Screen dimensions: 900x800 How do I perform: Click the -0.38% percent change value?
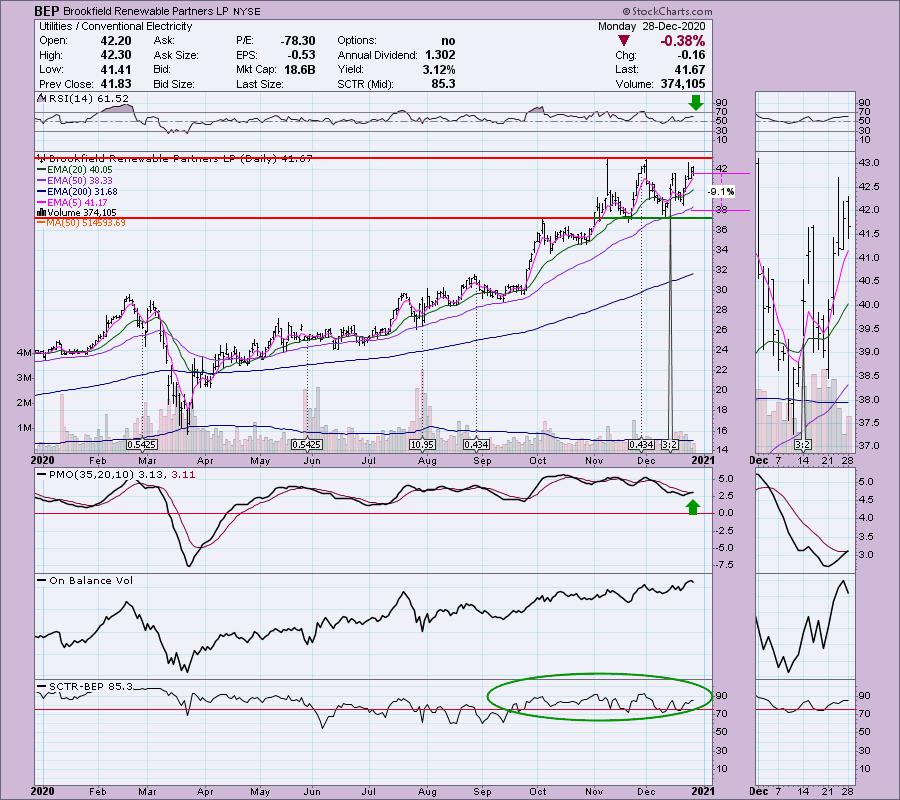(x=682, y=41)
